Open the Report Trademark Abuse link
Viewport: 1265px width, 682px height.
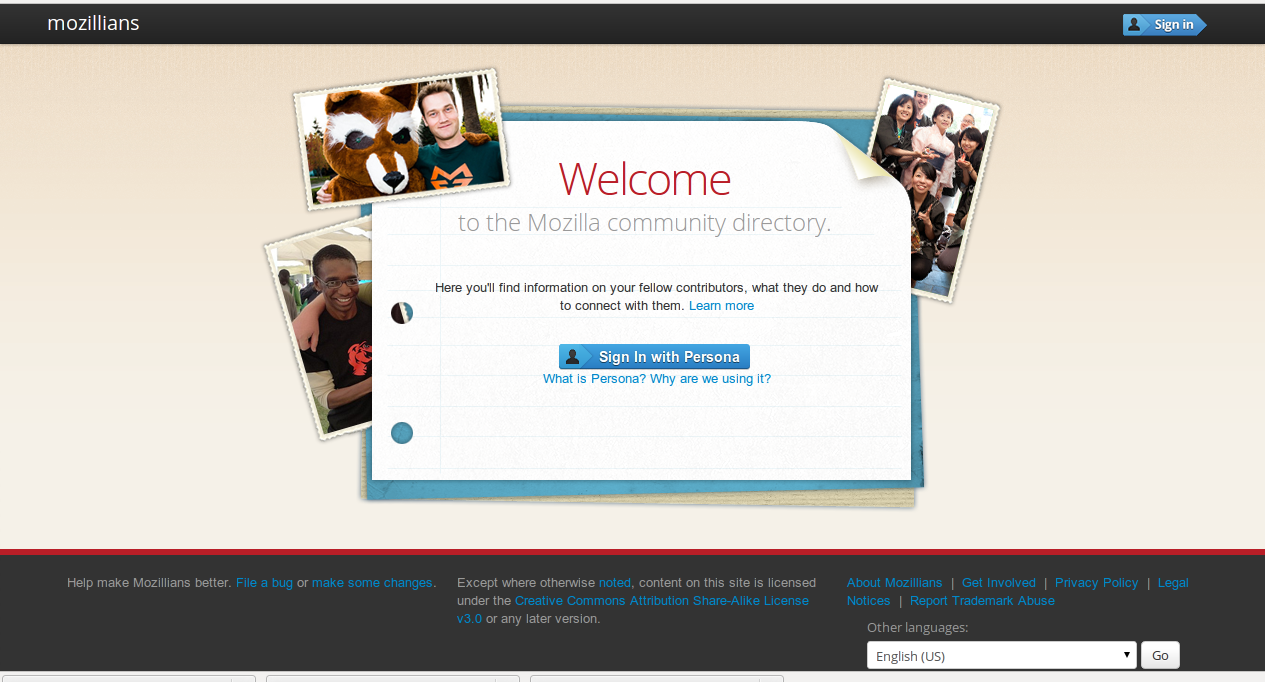pyautogui.click(x=982, y=601)
